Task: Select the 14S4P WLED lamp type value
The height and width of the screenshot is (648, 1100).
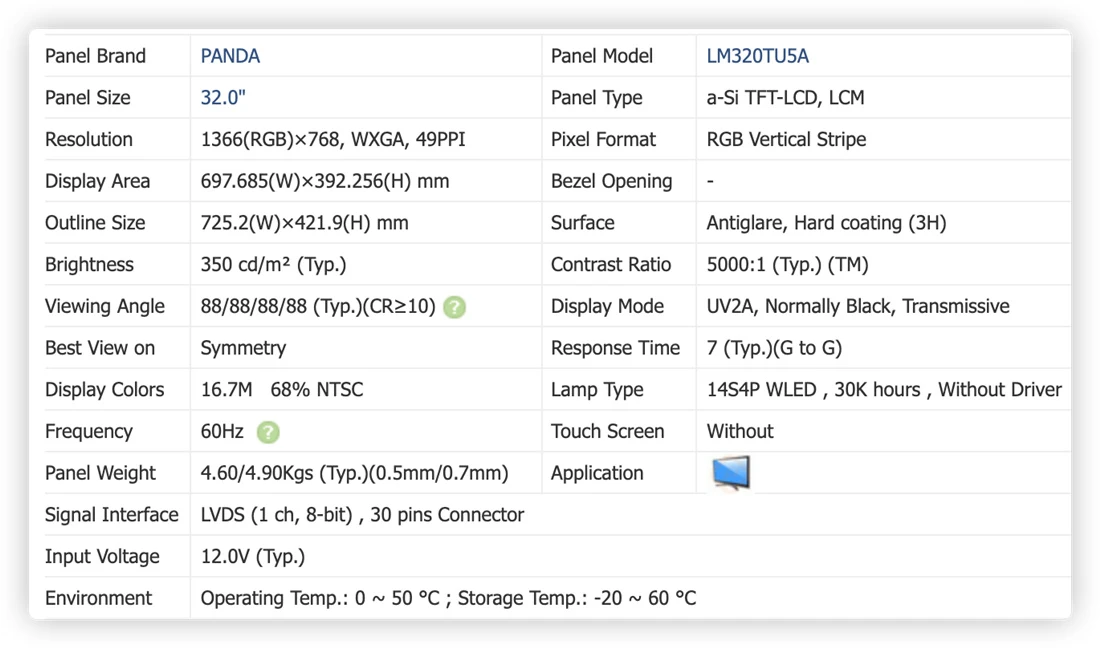Action: [884, 390]
